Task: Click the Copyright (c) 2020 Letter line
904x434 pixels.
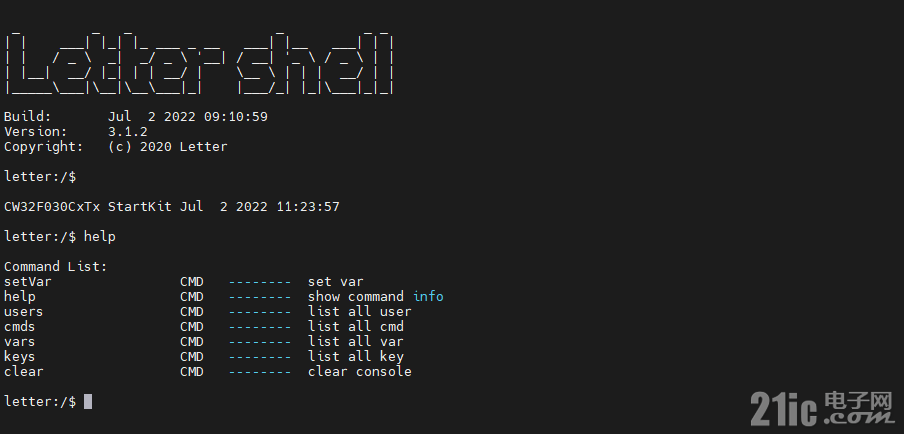Action: coord(116,147)
